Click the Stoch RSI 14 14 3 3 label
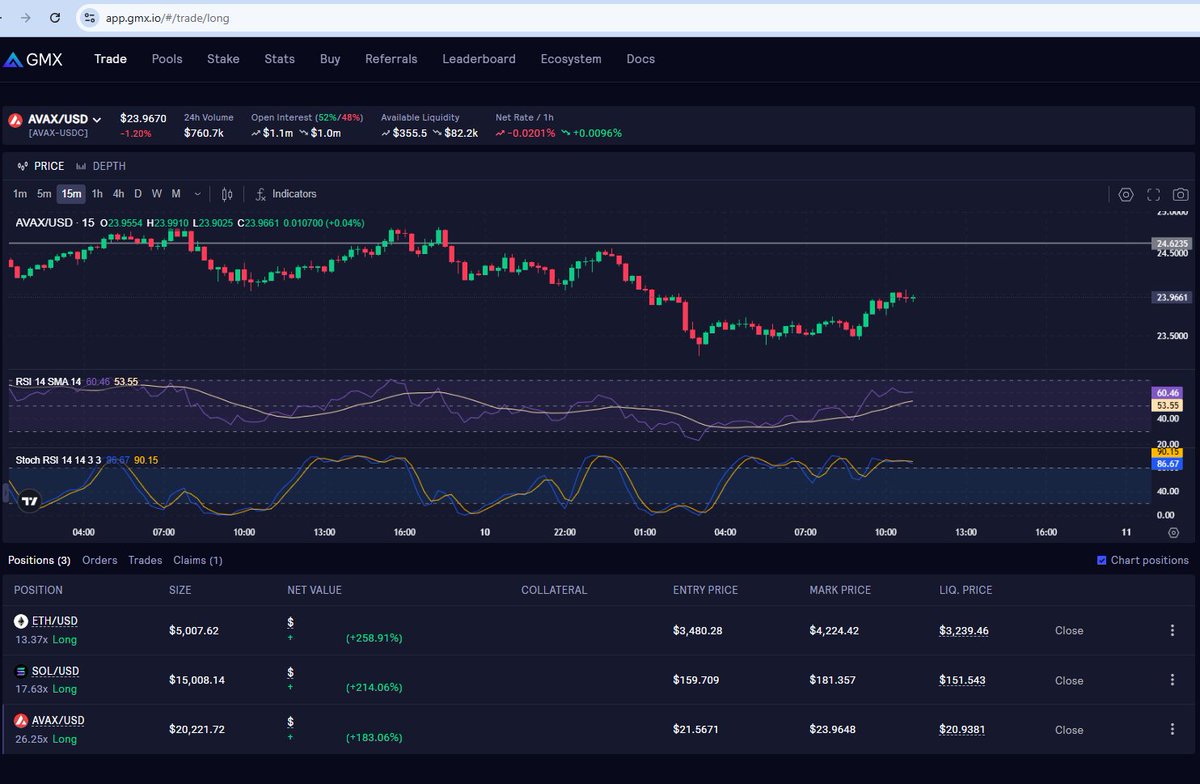The image size is (1200, 784). click(59, 460)
